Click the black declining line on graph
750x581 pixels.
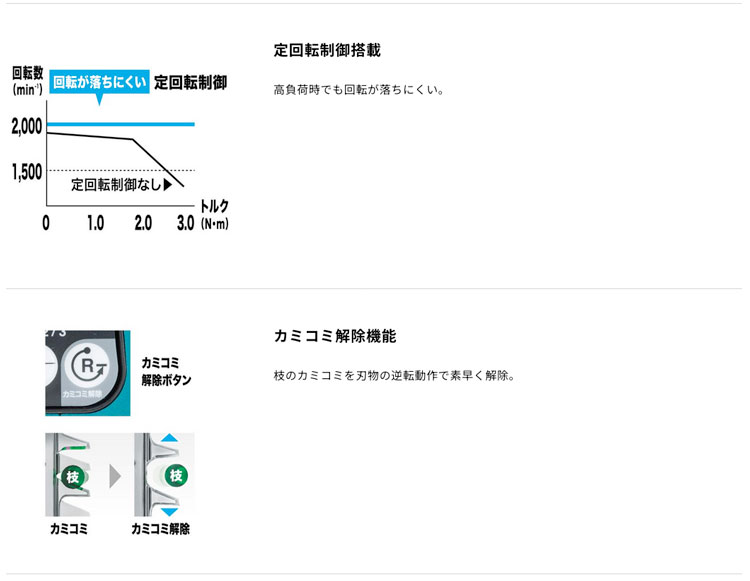(x=115, y=159)
